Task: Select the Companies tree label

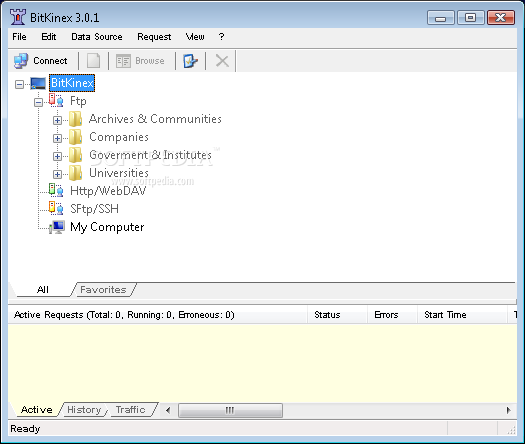Action: 119,137
